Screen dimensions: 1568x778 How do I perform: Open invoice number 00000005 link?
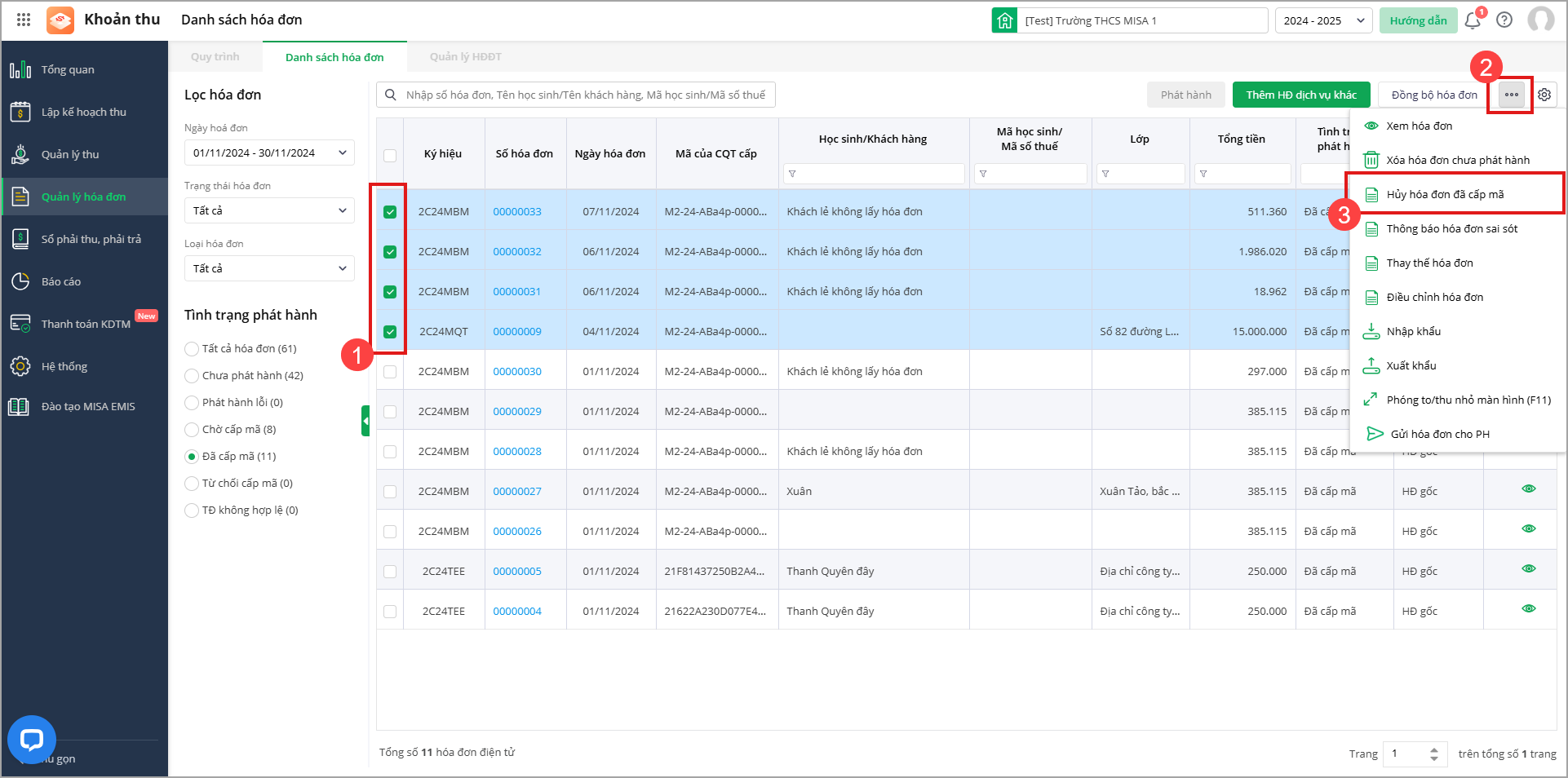pos(517,572)
